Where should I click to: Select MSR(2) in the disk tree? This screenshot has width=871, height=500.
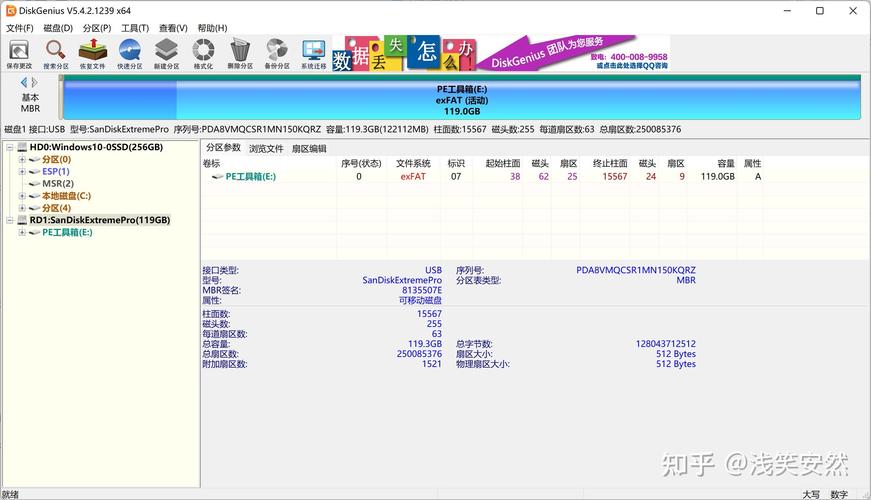point(58,184)
